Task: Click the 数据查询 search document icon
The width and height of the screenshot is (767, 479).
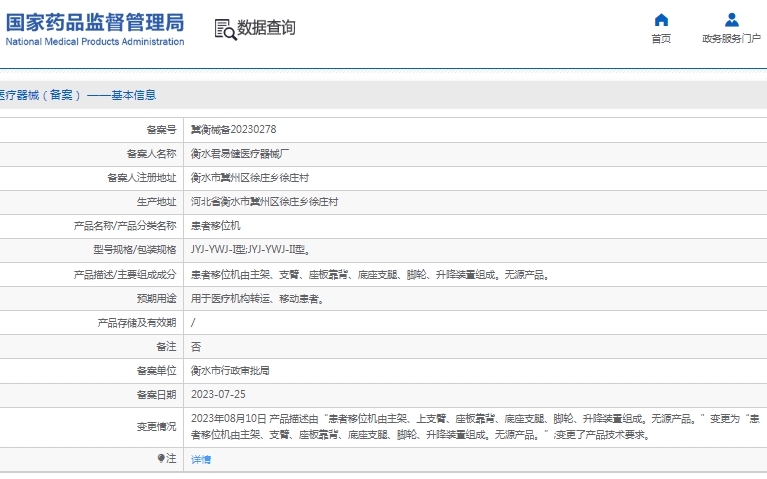Action: (225, 29)
